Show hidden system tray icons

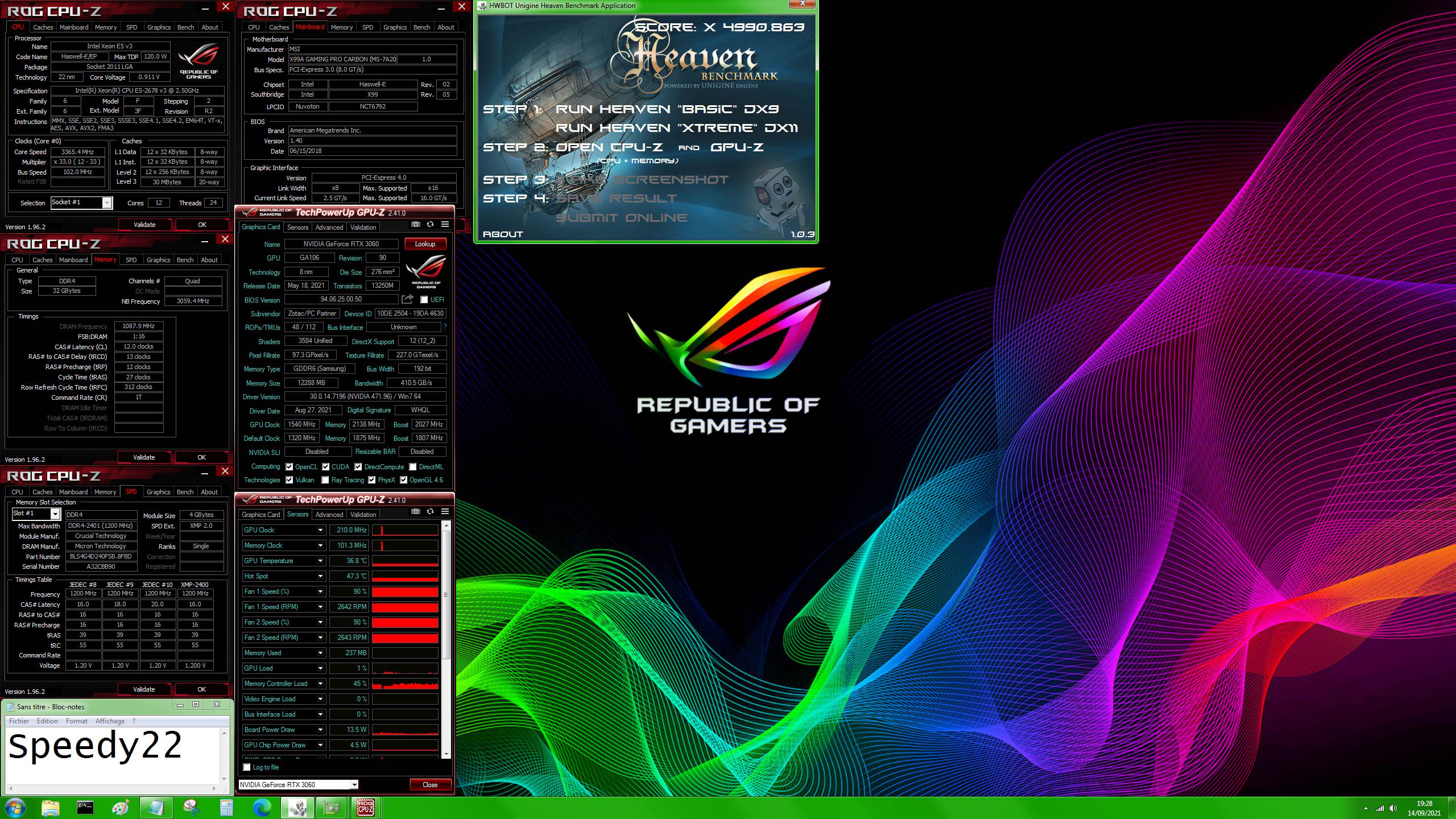click(x=1366, y=808)
